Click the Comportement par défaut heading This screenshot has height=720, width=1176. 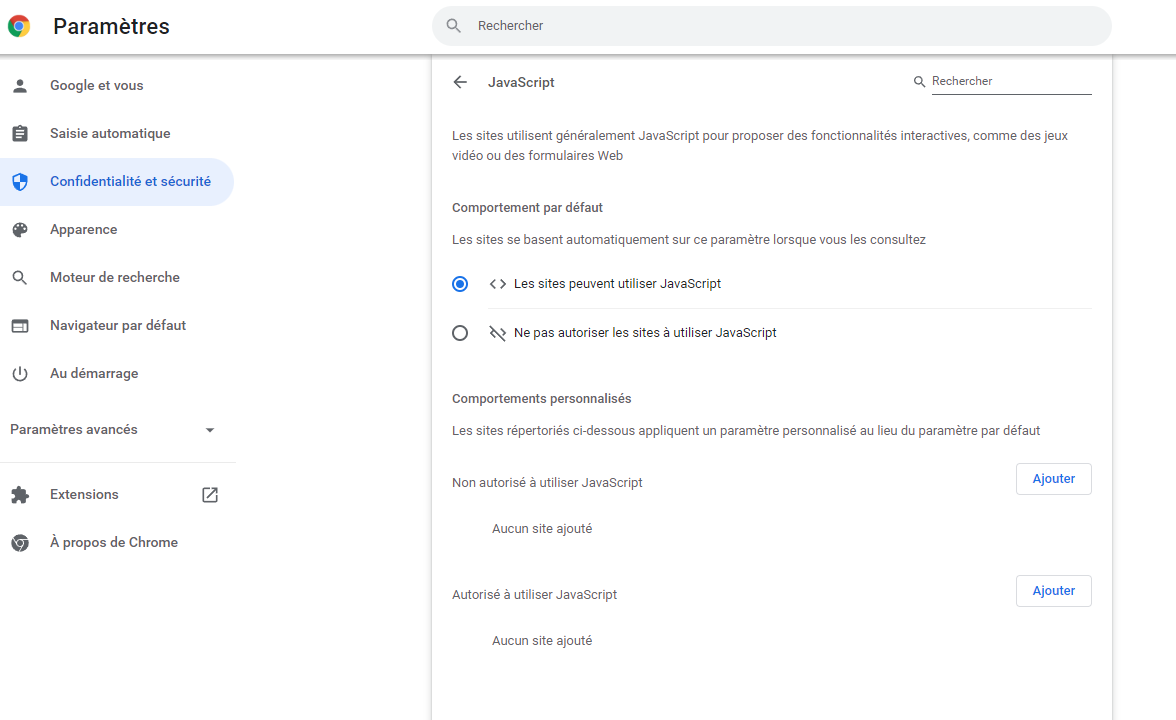(527, 208)
